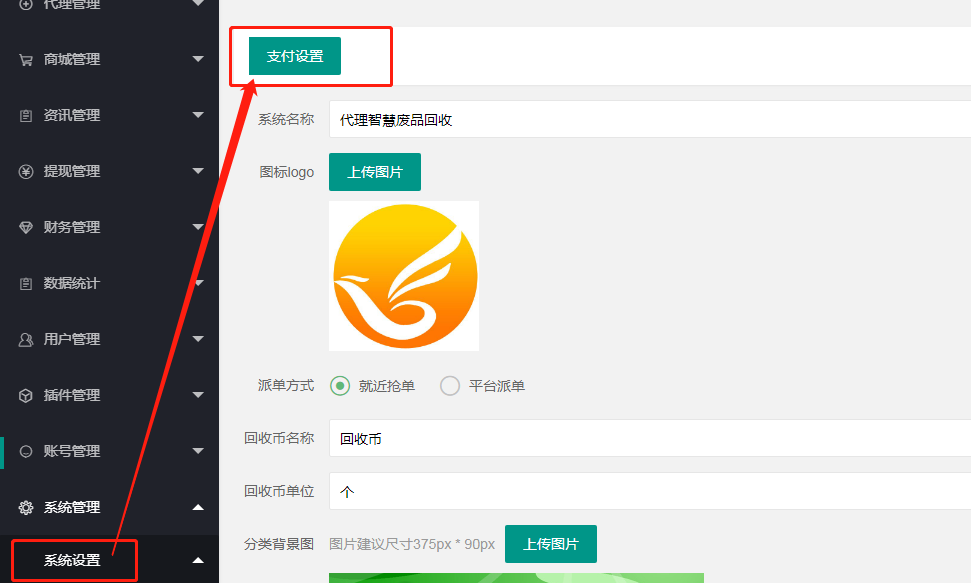Click the clipboard icon beside 资讯管理
971x583 pixels.
[25, 115]
